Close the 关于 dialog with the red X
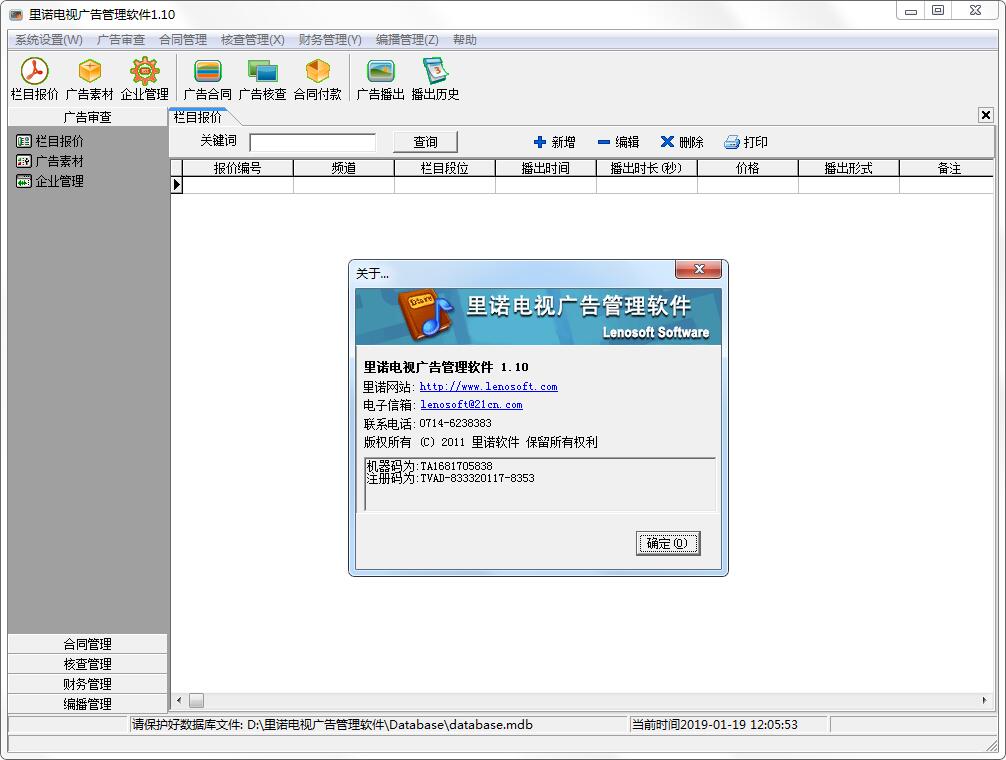The width and height of the screenshot is (1006, 760). 698,270
